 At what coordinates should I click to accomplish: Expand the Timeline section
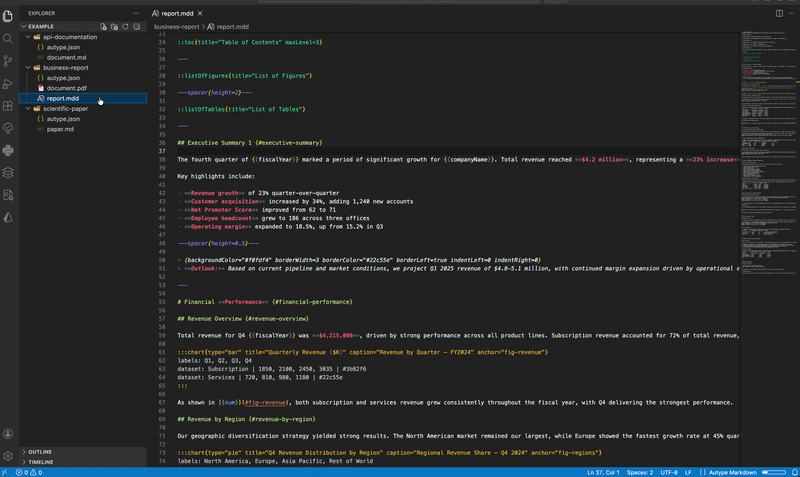tap(41, 462)
